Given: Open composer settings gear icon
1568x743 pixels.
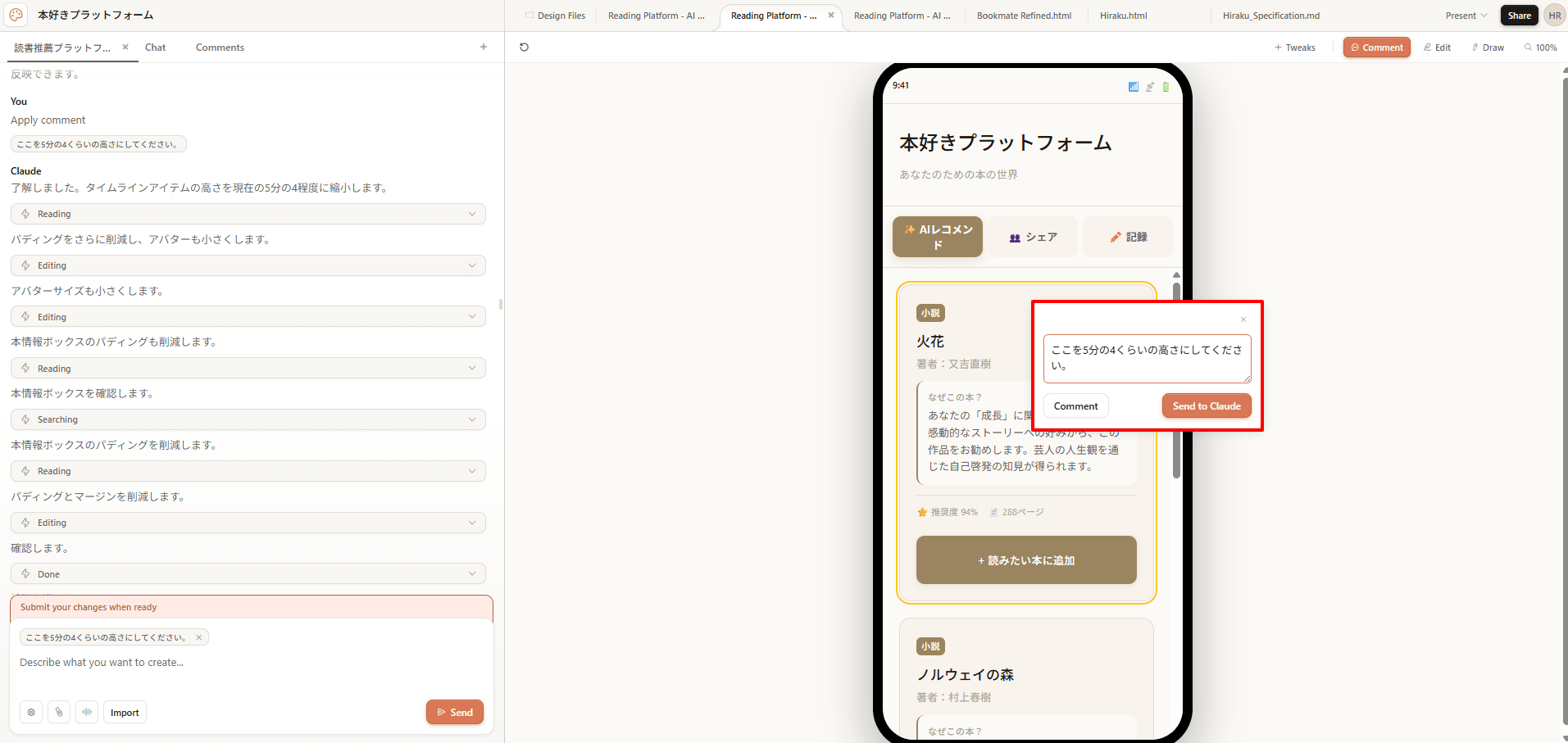Looking at the screenshot, I should 31,713.
